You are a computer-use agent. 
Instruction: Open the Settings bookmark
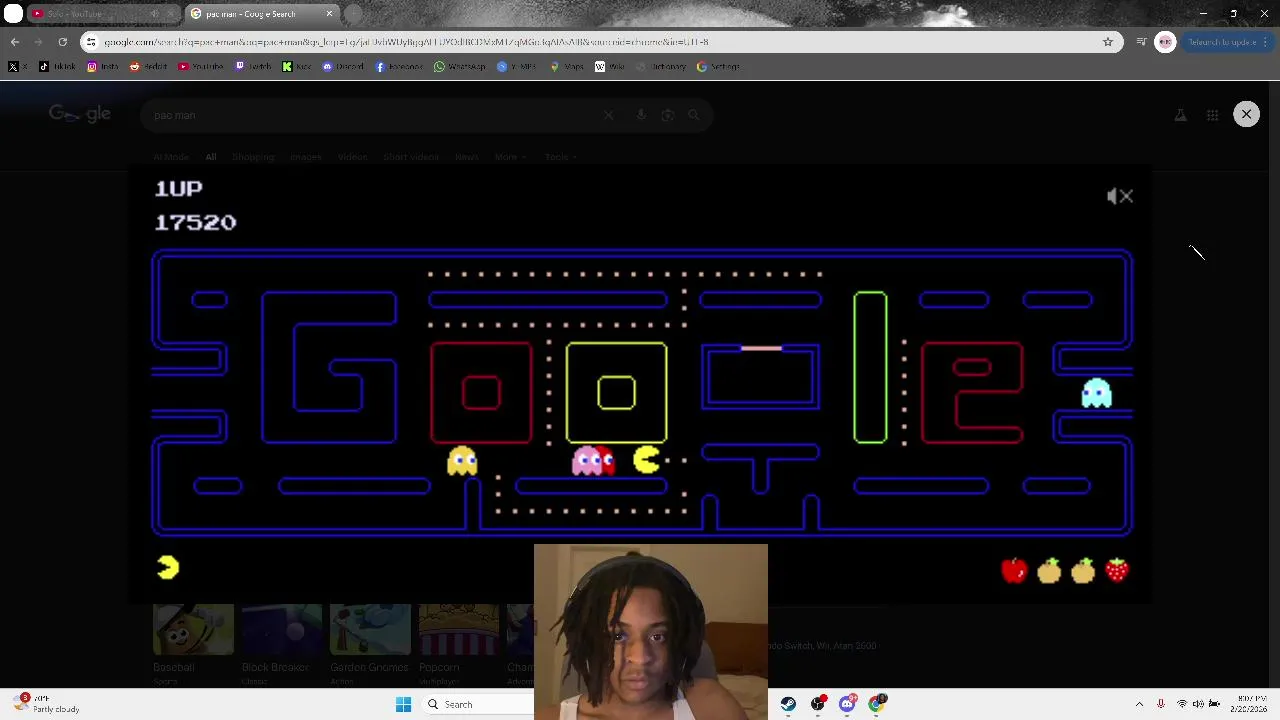click(x=718, y=67)
